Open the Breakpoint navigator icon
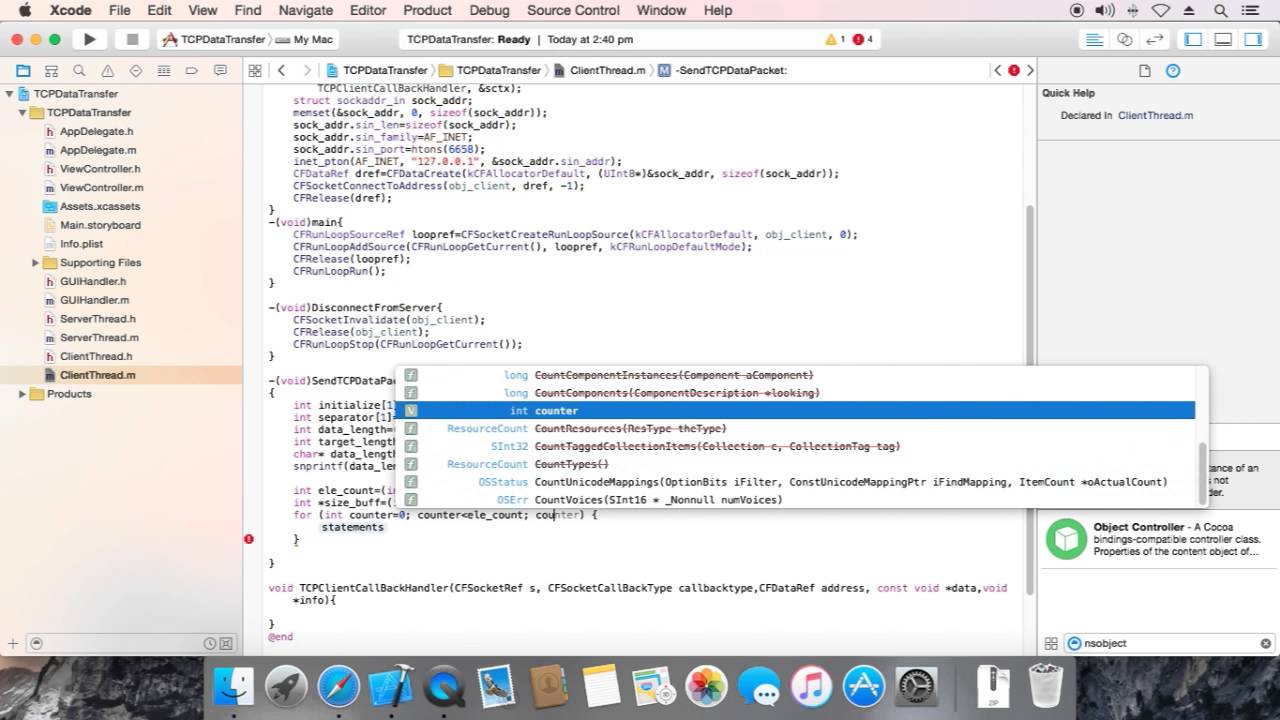Image resolution: width=1280 pixels, height=720 pixels. tap(192, 71)
